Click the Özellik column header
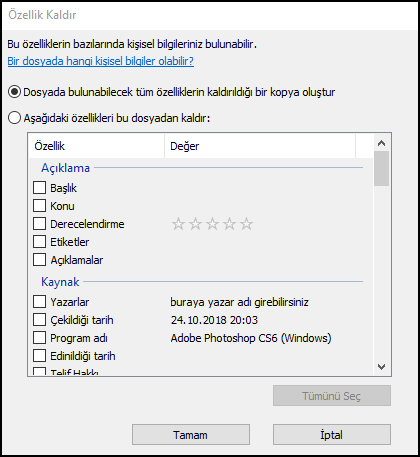420x457 pixels. [x=96, y=146]
